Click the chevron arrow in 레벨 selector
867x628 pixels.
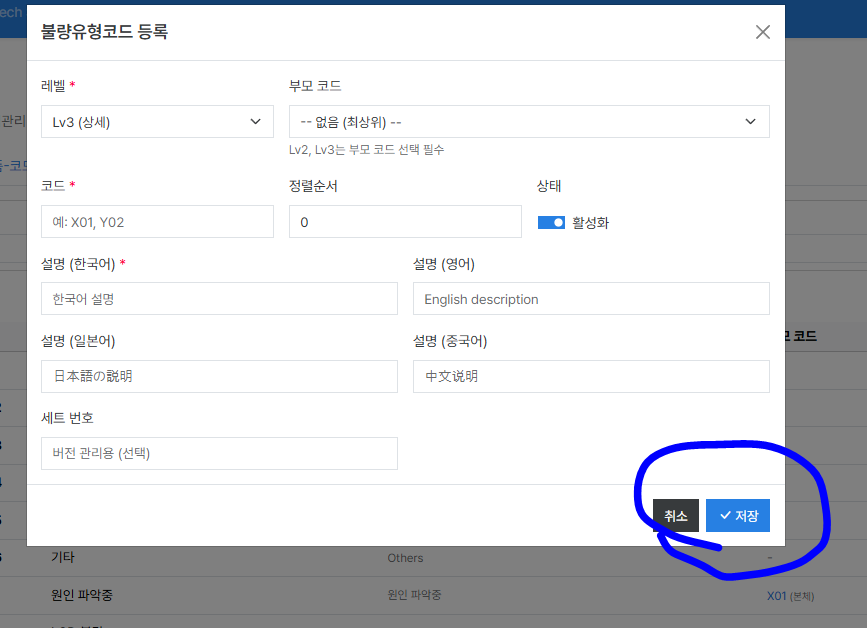pyautogui.click(x=254, y=122)
